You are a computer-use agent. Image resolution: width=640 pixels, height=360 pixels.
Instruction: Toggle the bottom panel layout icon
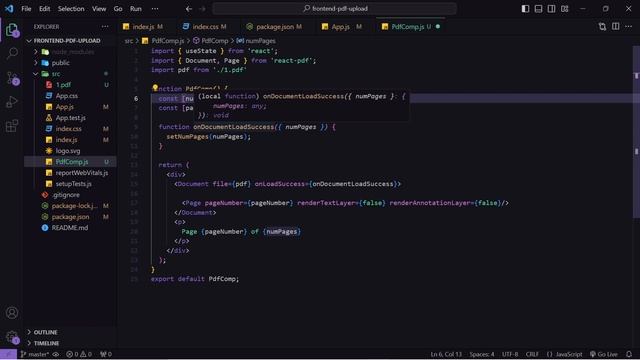point(538,9)
